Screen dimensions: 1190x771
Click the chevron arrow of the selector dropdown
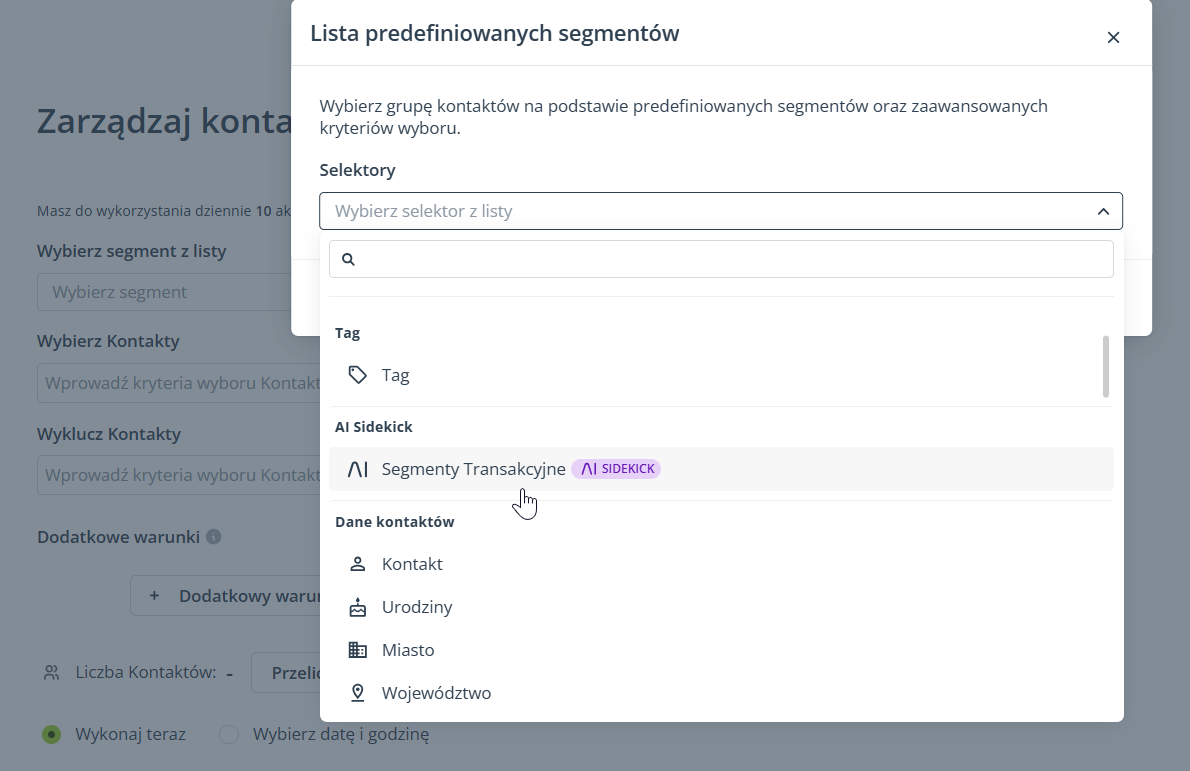[x=1103, y=211]
